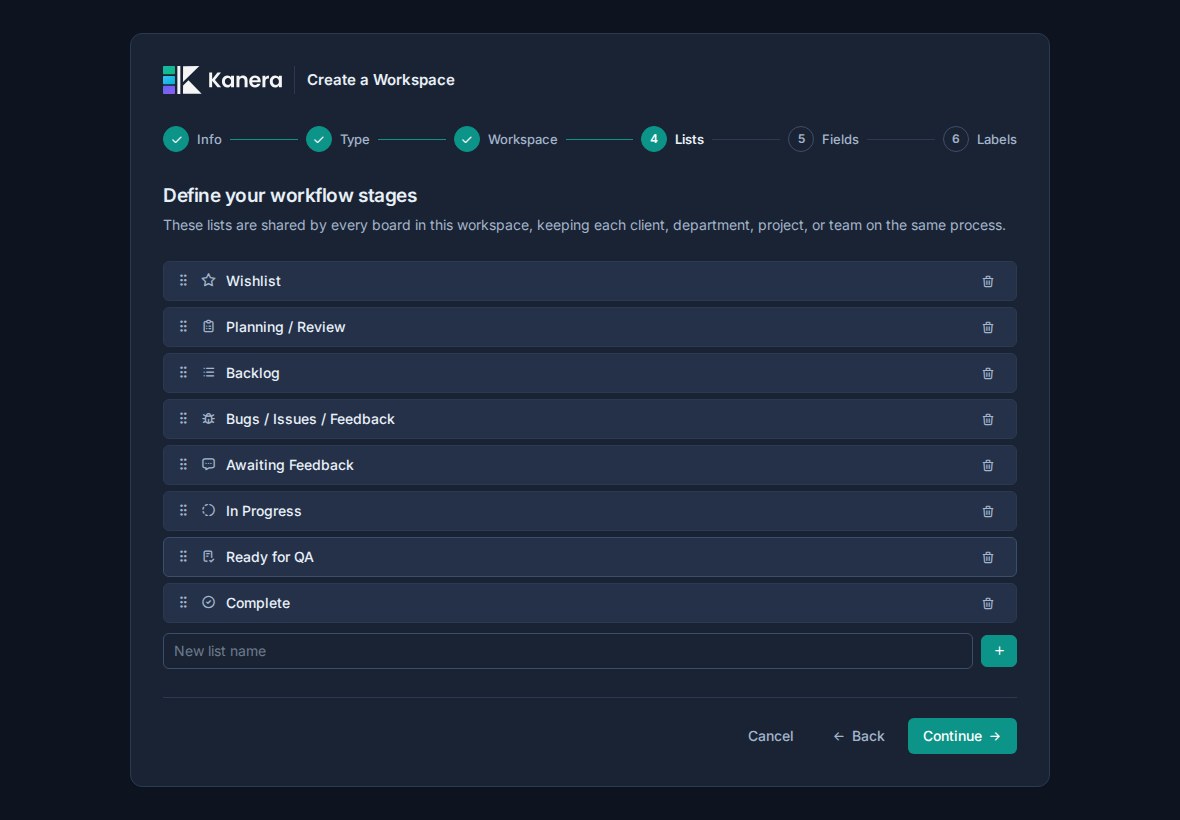Screen dimensions: 1180x820
Task: Jump to the Labels step
Action: pyautogui.click(x=980, y=139)
